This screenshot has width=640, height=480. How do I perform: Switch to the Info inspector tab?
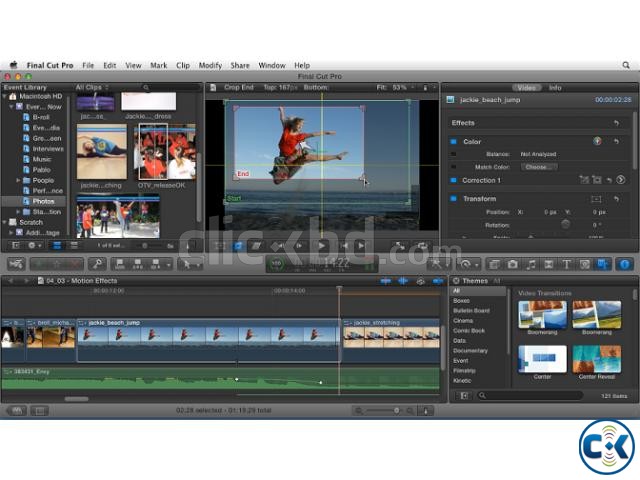555,88
